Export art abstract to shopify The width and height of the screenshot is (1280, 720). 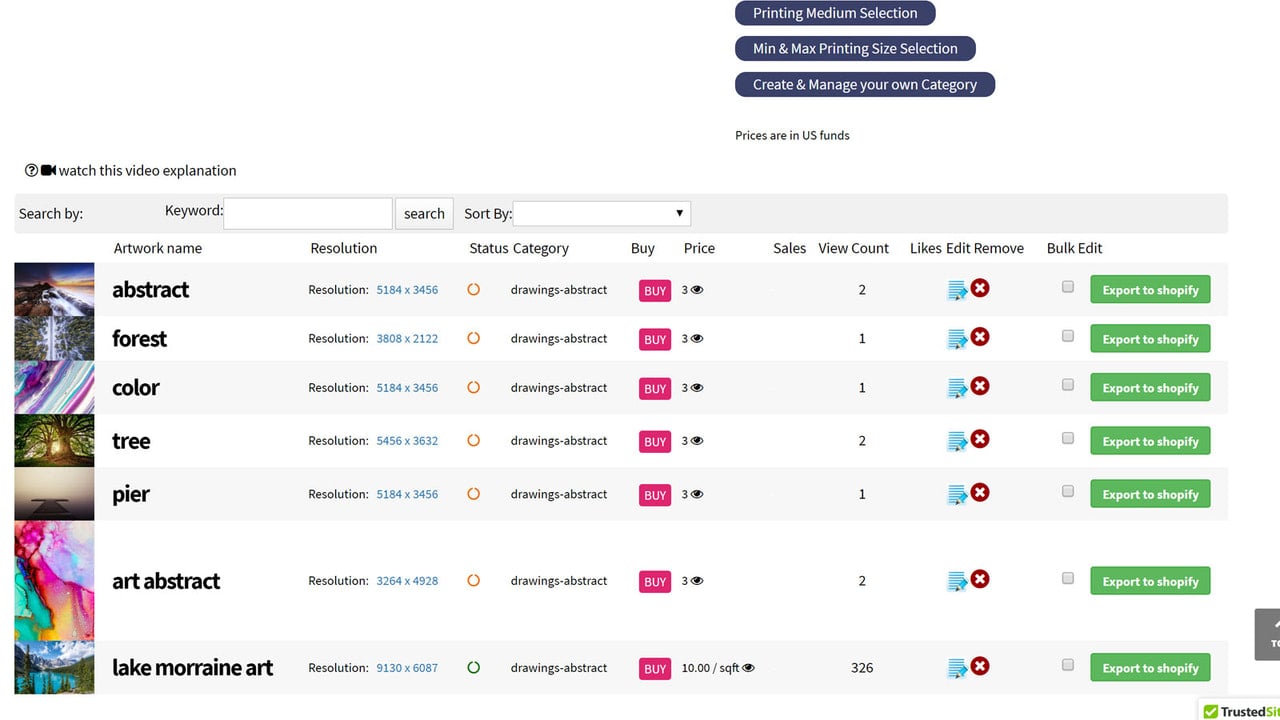pyautogui.click(x=1150, y=581)
